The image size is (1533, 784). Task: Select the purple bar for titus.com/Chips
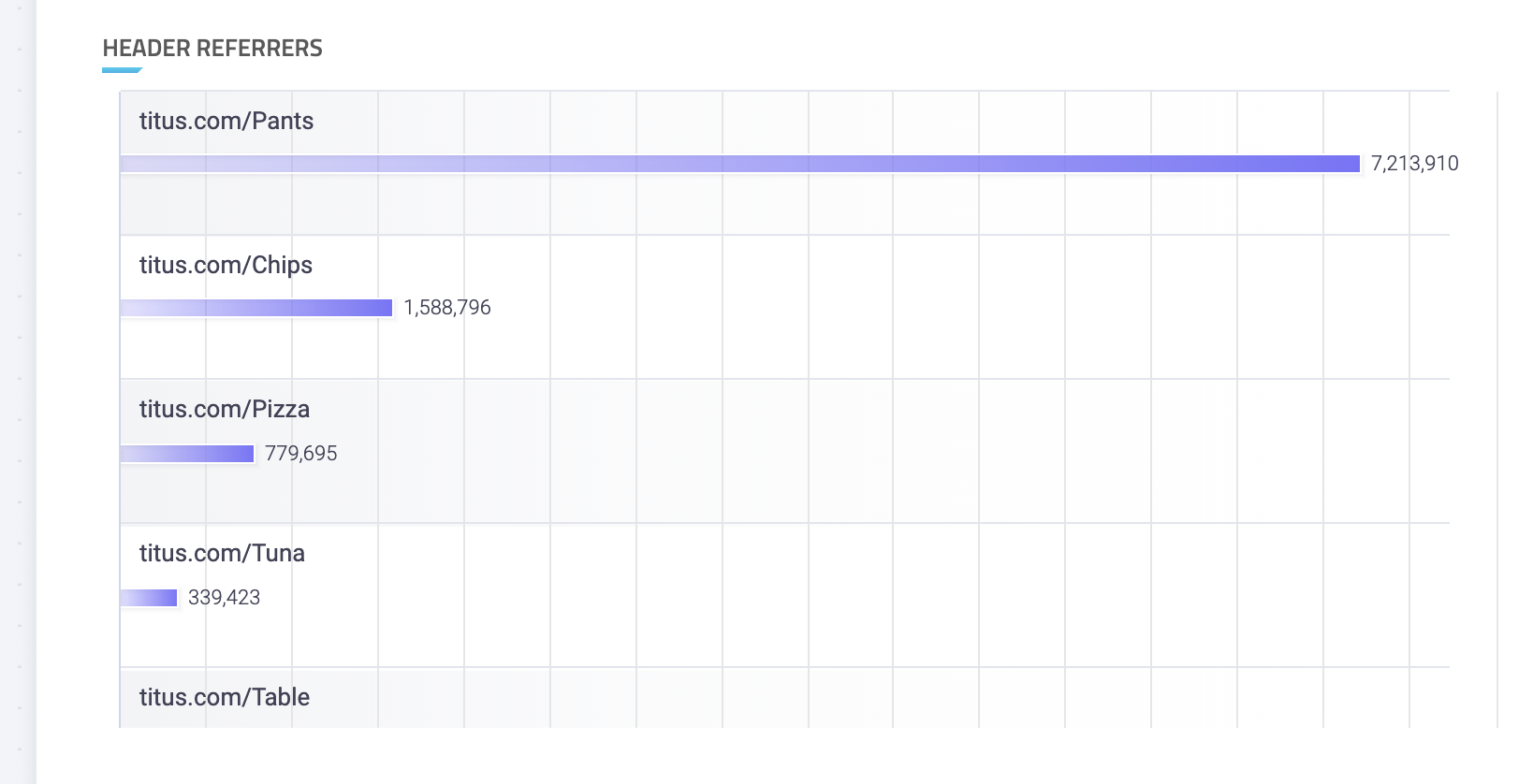[256, 308]
